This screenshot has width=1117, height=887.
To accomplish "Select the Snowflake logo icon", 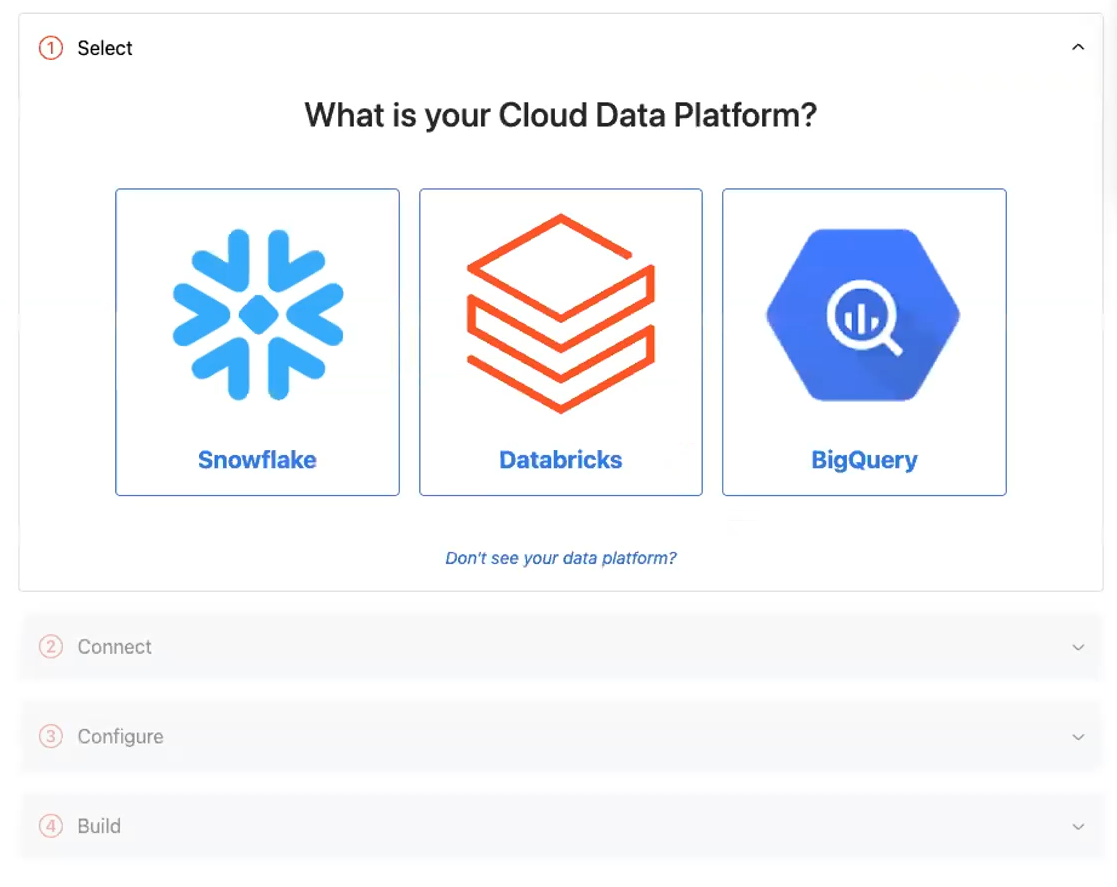I will (258, 314).
